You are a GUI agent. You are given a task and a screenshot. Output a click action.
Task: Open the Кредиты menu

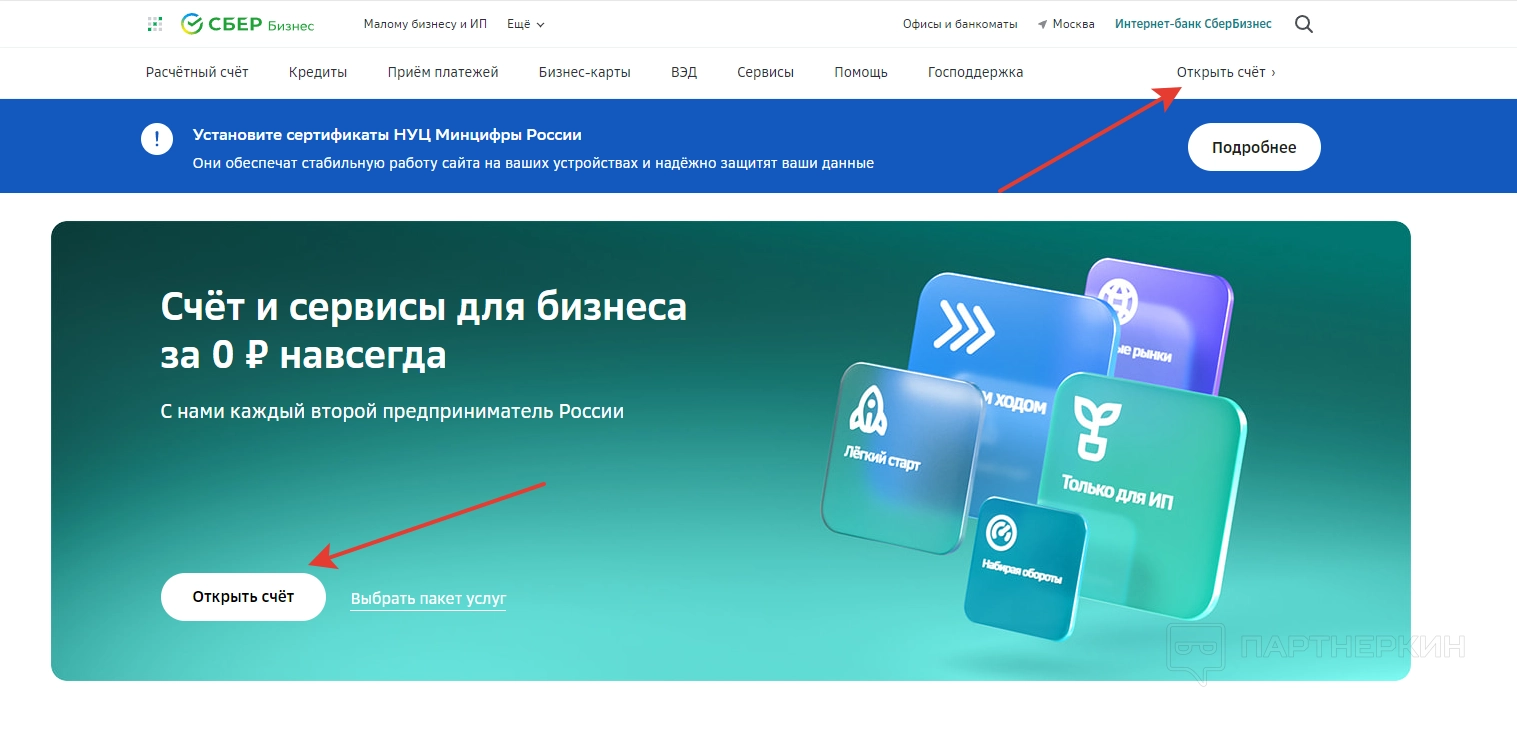(x=318, y=72)
